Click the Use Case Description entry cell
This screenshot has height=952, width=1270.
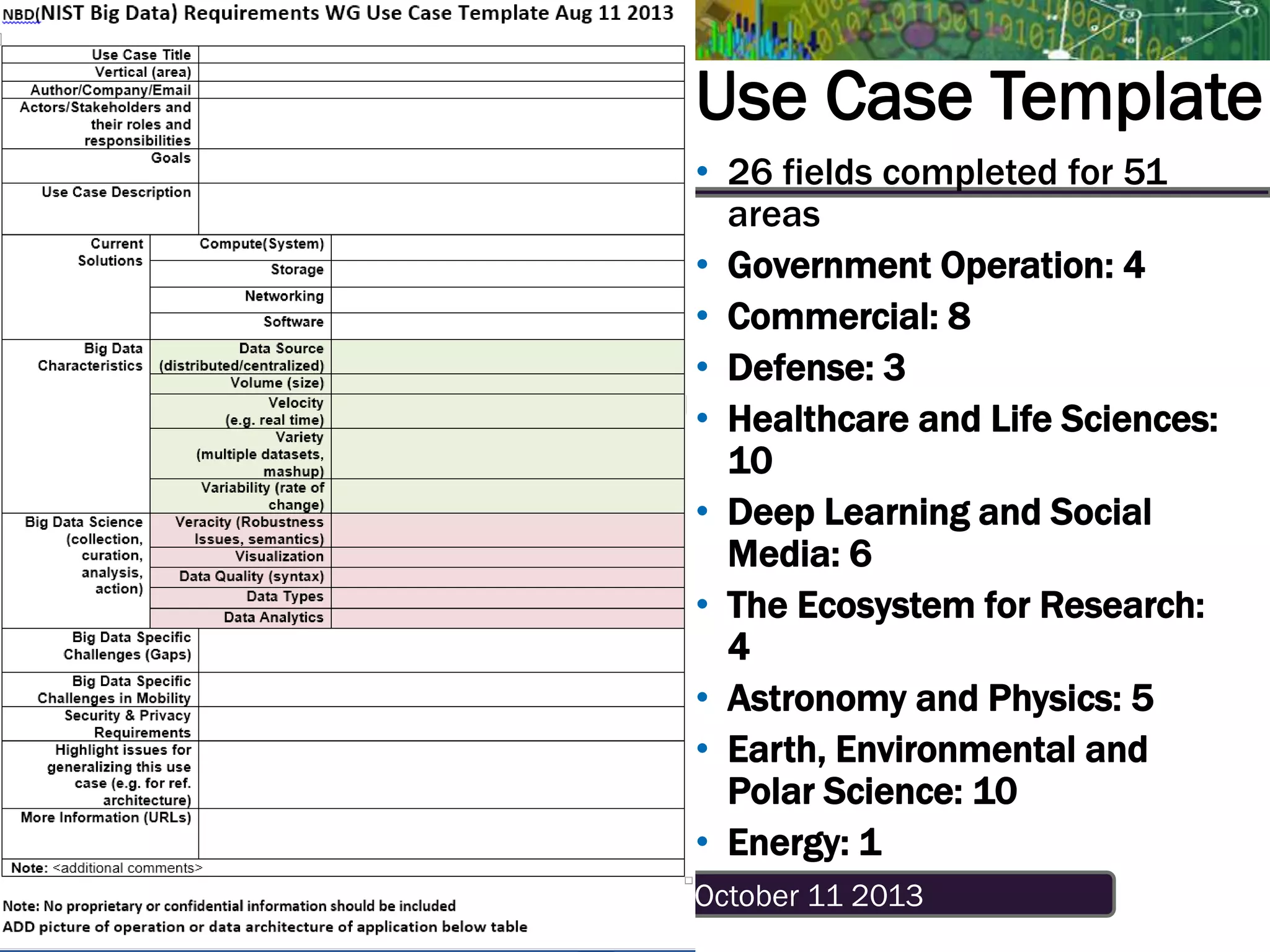[x=441, y=208]
